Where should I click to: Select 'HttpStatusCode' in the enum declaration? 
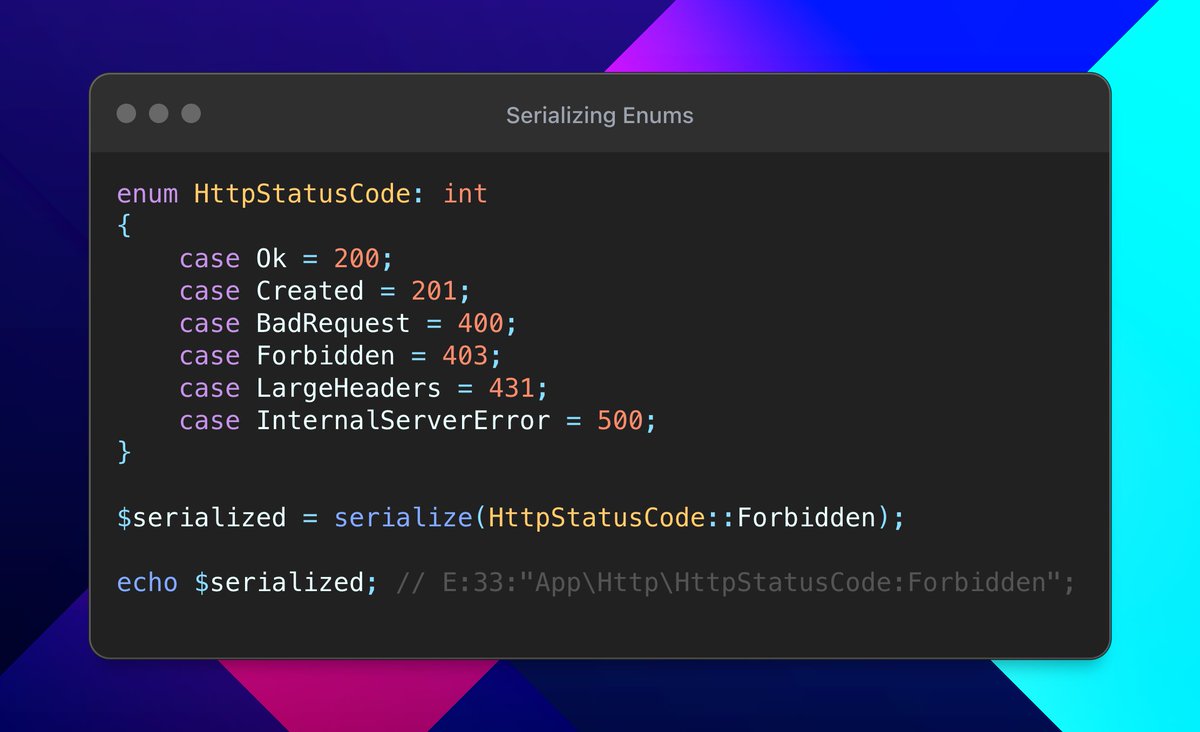coord(302,193)
